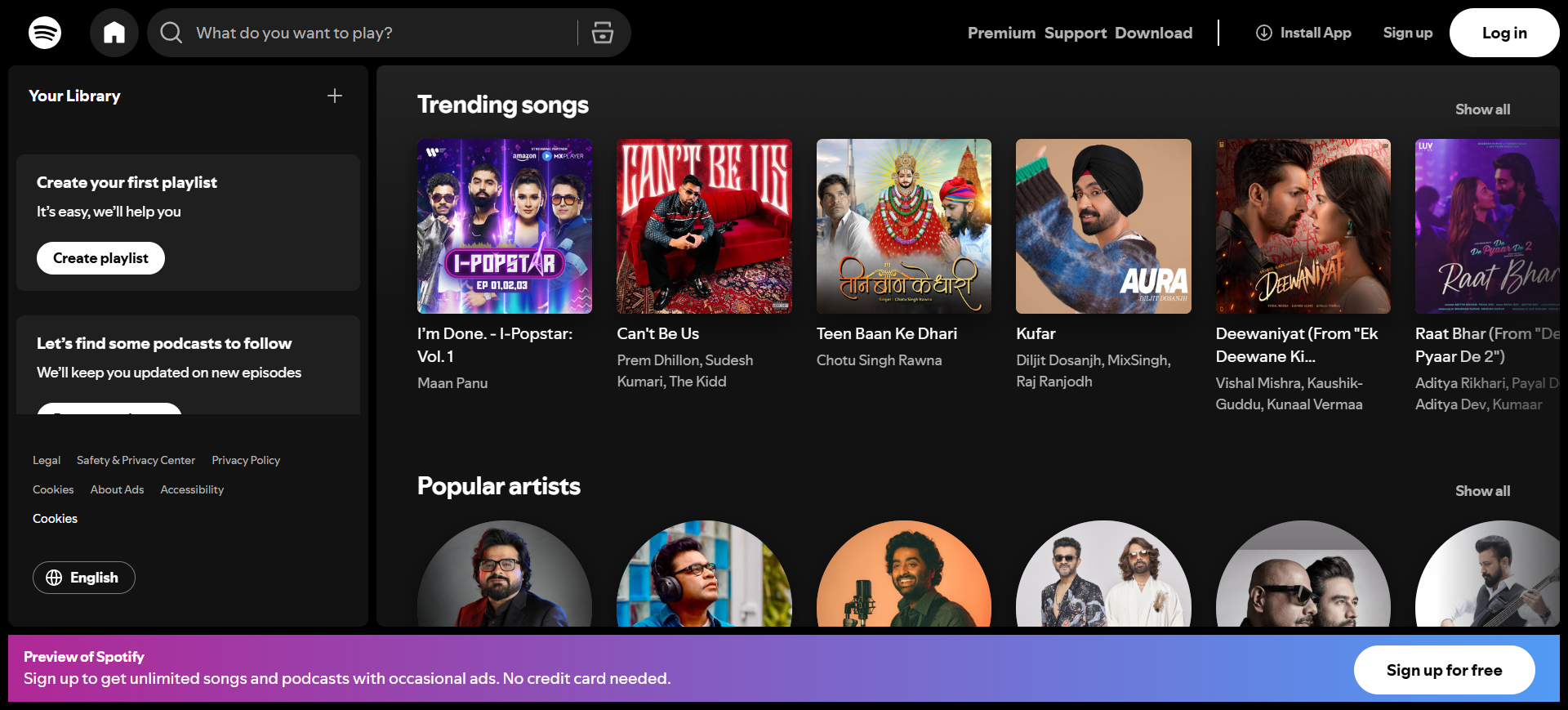This screenshot has height=710, width=1568.
Task: Click Sign up in the top bar
Action: [x=1407, y=33]
